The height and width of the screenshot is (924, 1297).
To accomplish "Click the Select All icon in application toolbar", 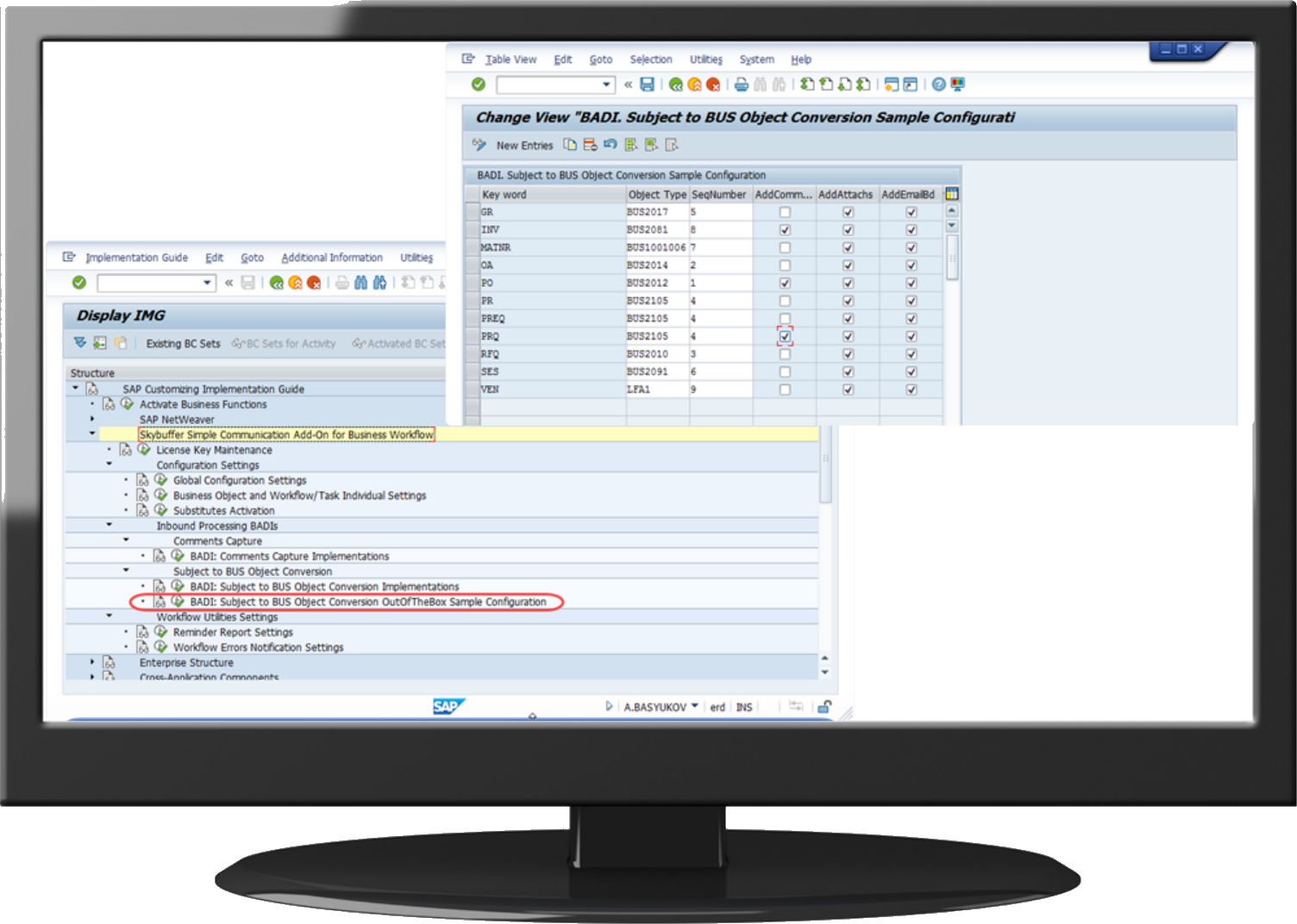I will coord(631,145).
